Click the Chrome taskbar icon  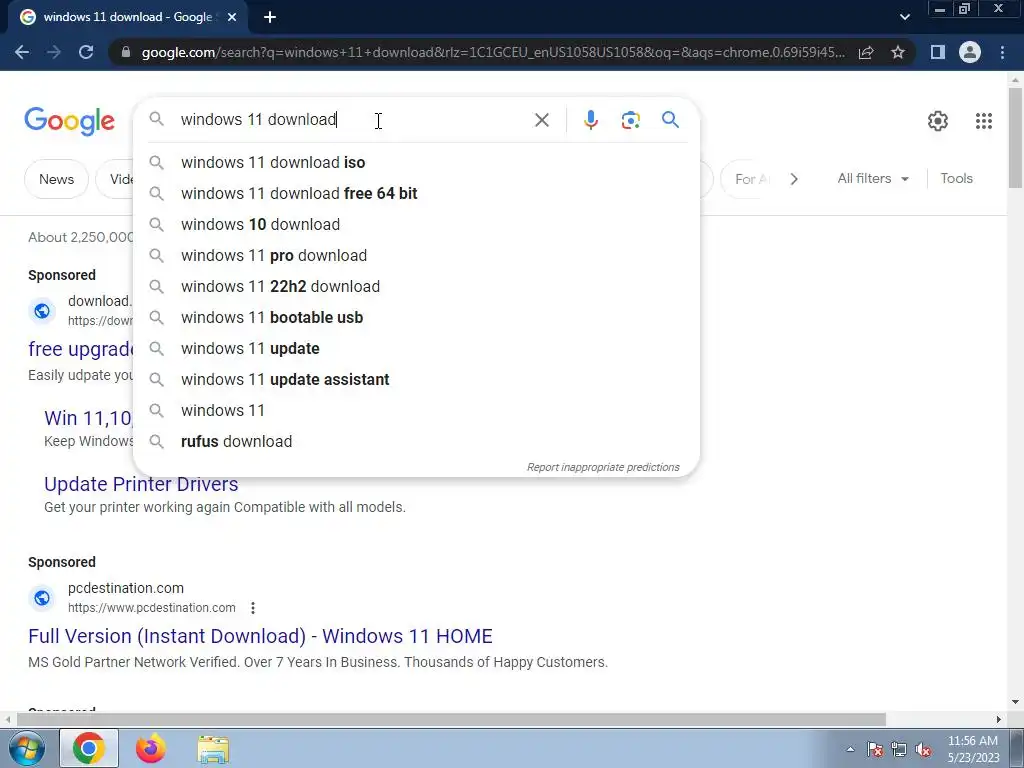tap(89, 748)
